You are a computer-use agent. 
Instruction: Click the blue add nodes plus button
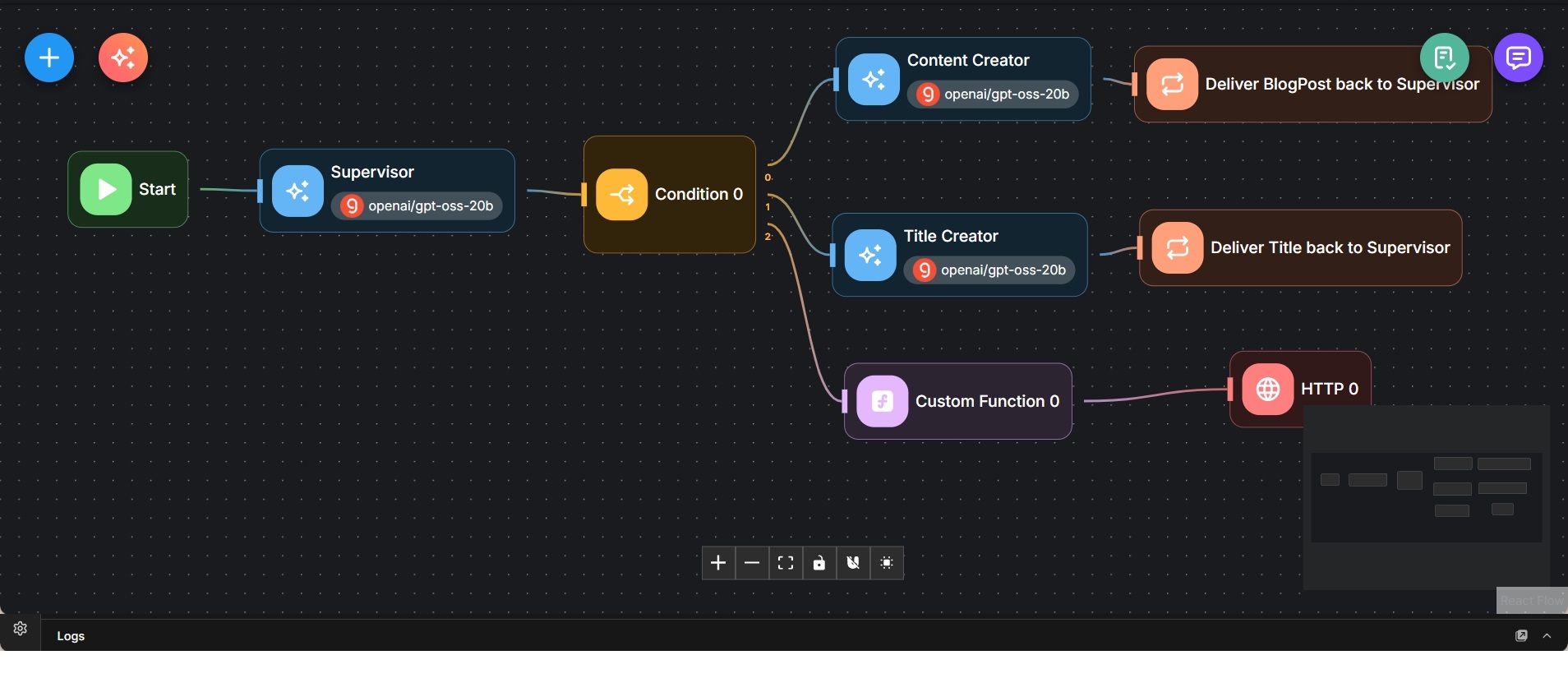[49, 58]
